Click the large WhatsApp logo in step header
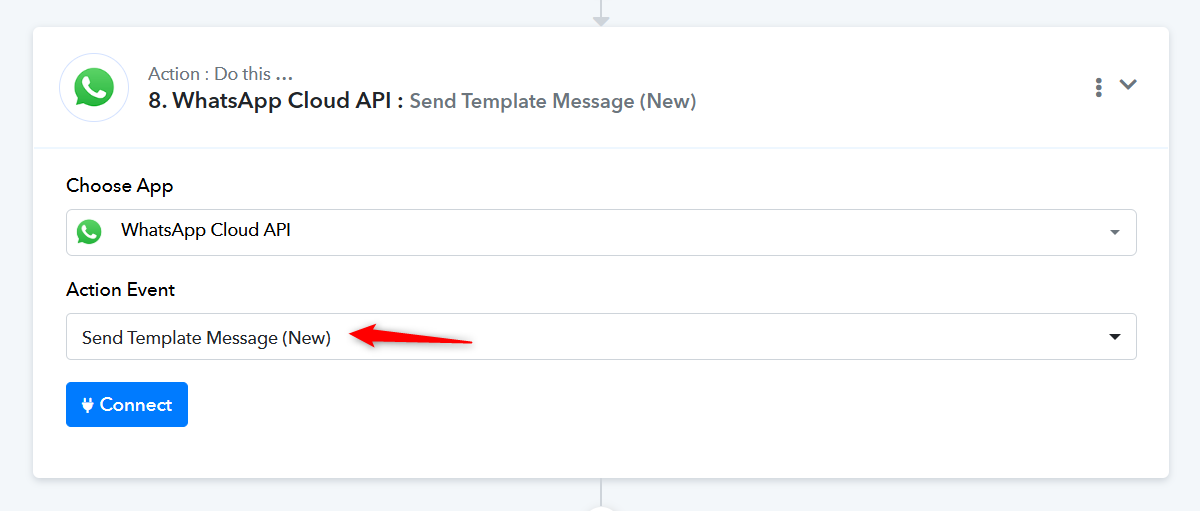This screenshot has height=511, width=1200. click(x=94, y=88)
